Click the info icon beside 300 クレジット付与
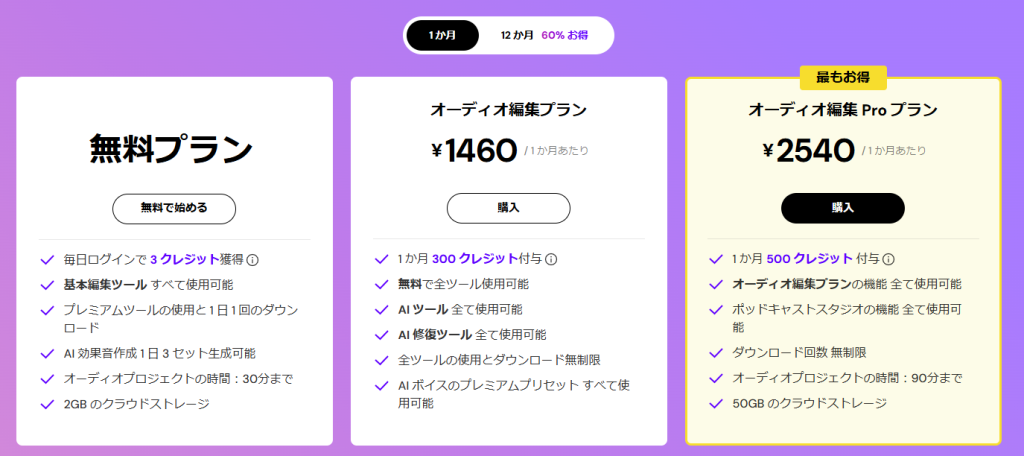 pyautogui.click(x=552, y=259)
